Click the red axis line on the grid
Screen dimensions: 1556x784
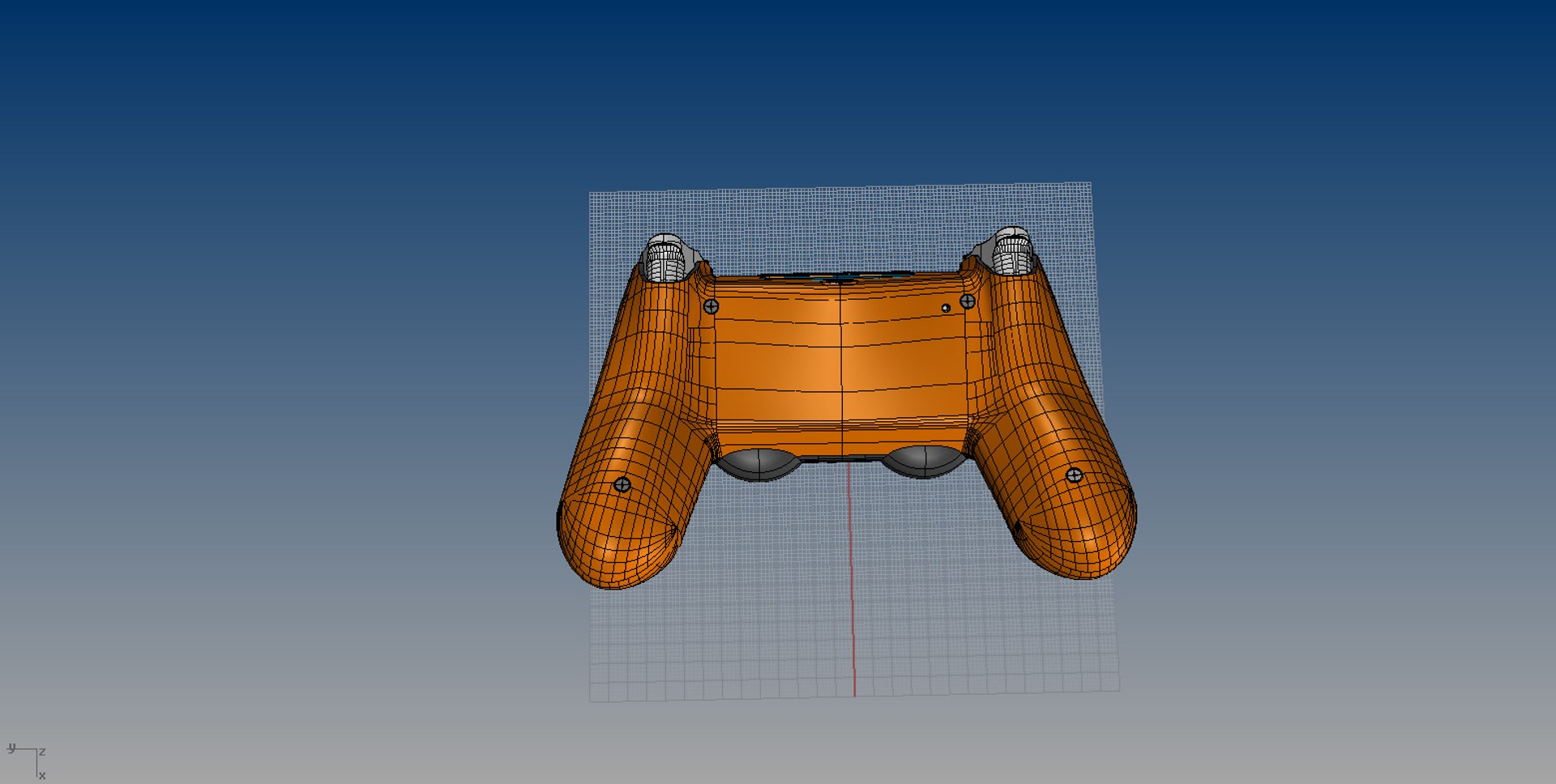851,579
